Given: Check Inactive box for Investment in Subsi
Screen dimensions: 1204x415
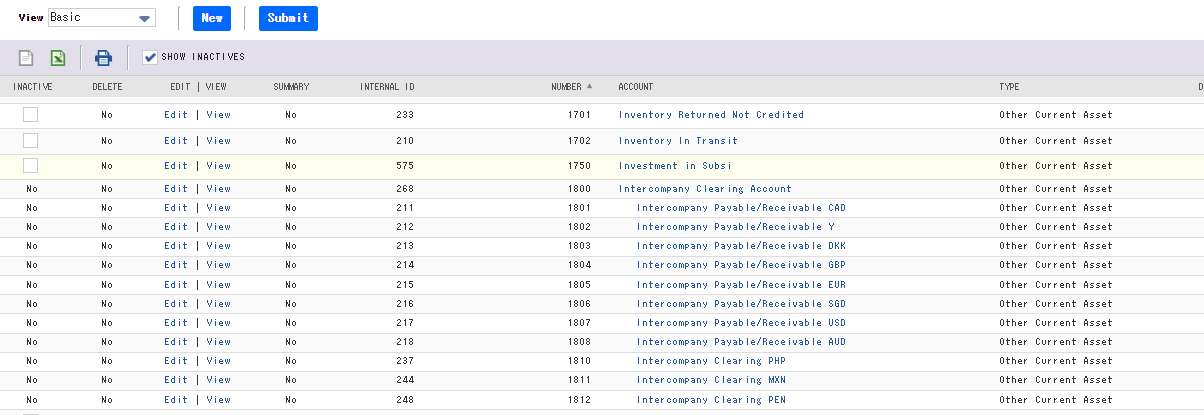Looking at the screenshot, I should click(x=30, y=166).
